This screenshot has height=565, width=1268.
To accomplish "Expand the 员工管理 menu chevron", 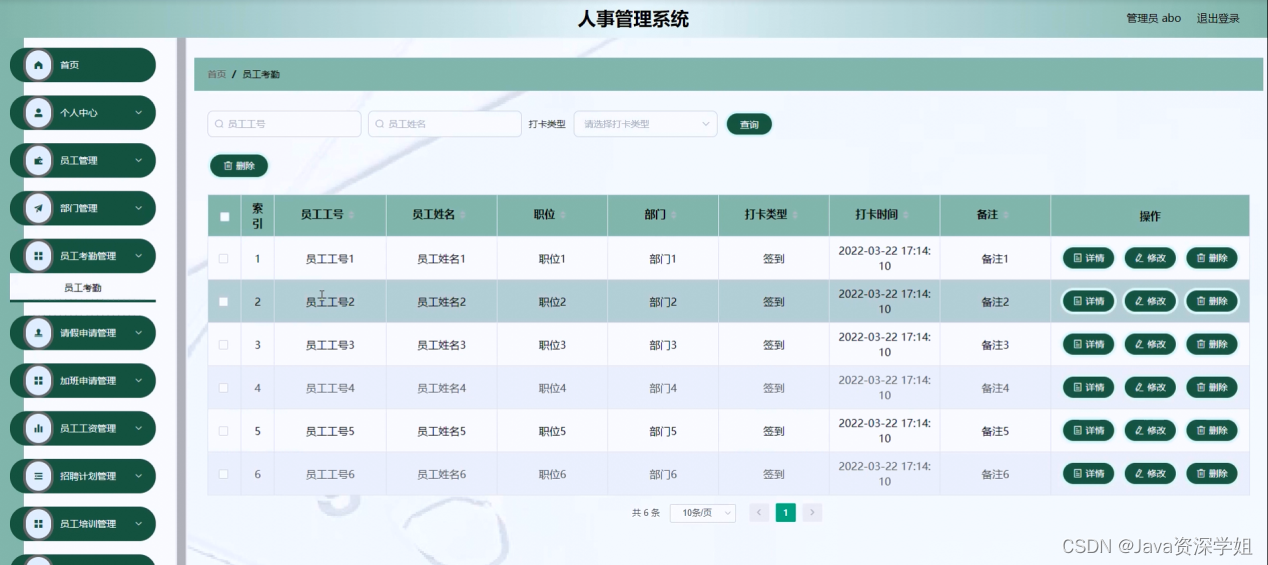I will (x=139, y=160).
